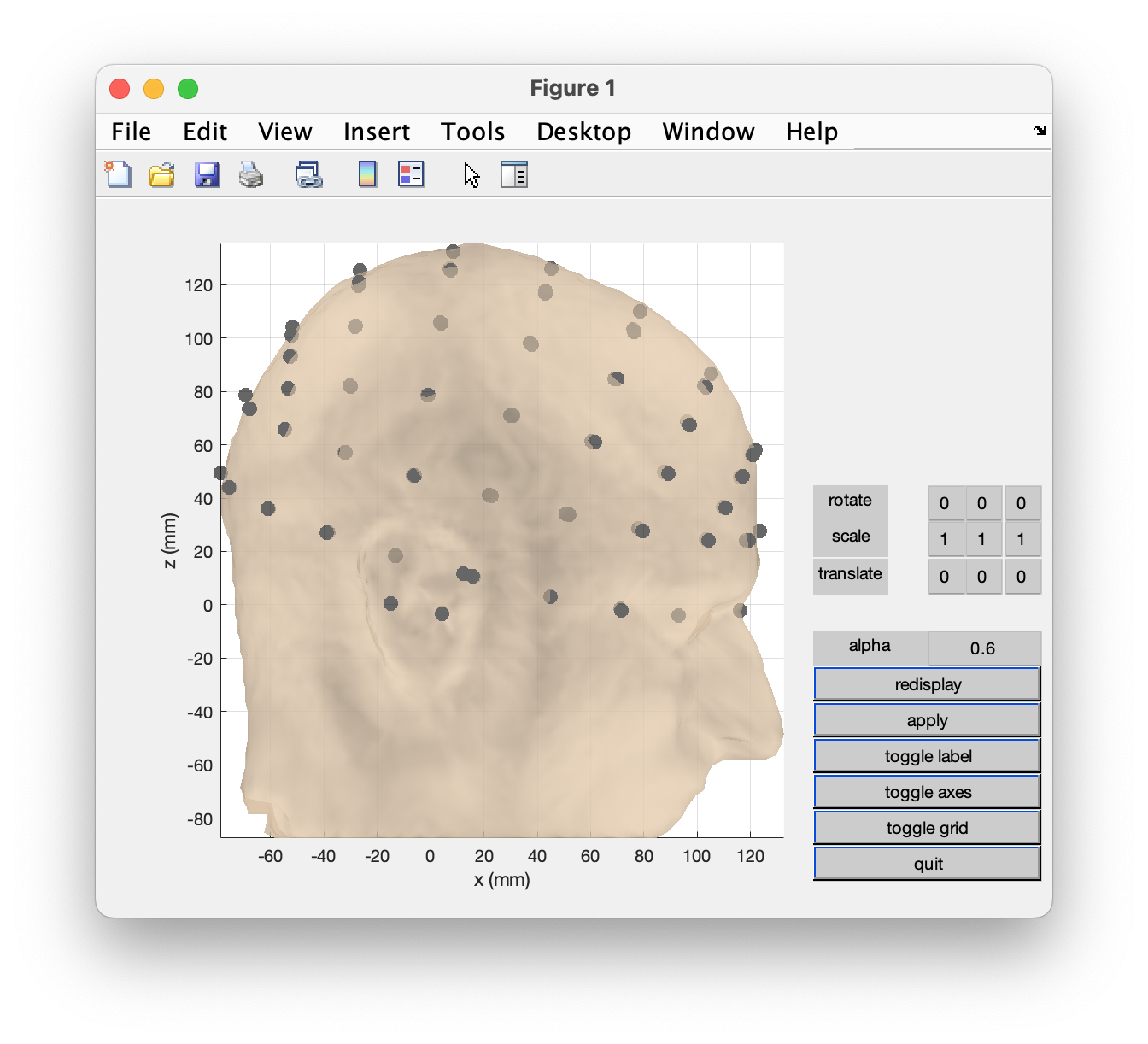Switch grid visibility with toggle grid

coord(927,828)
